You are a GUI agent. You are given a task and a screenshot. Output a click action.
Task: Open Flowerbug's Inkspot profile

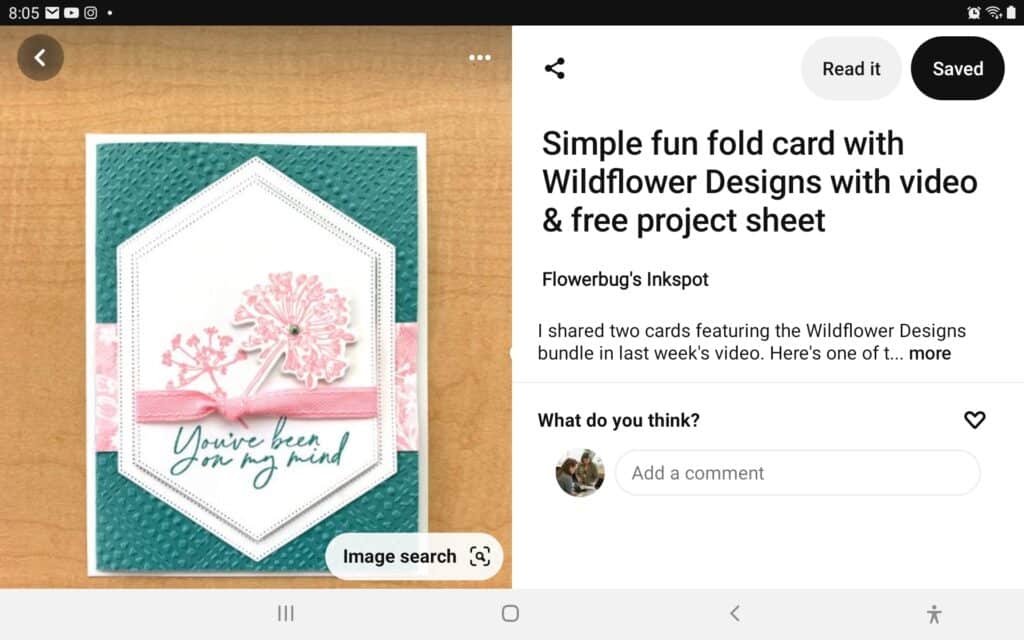tap(625, 280)
